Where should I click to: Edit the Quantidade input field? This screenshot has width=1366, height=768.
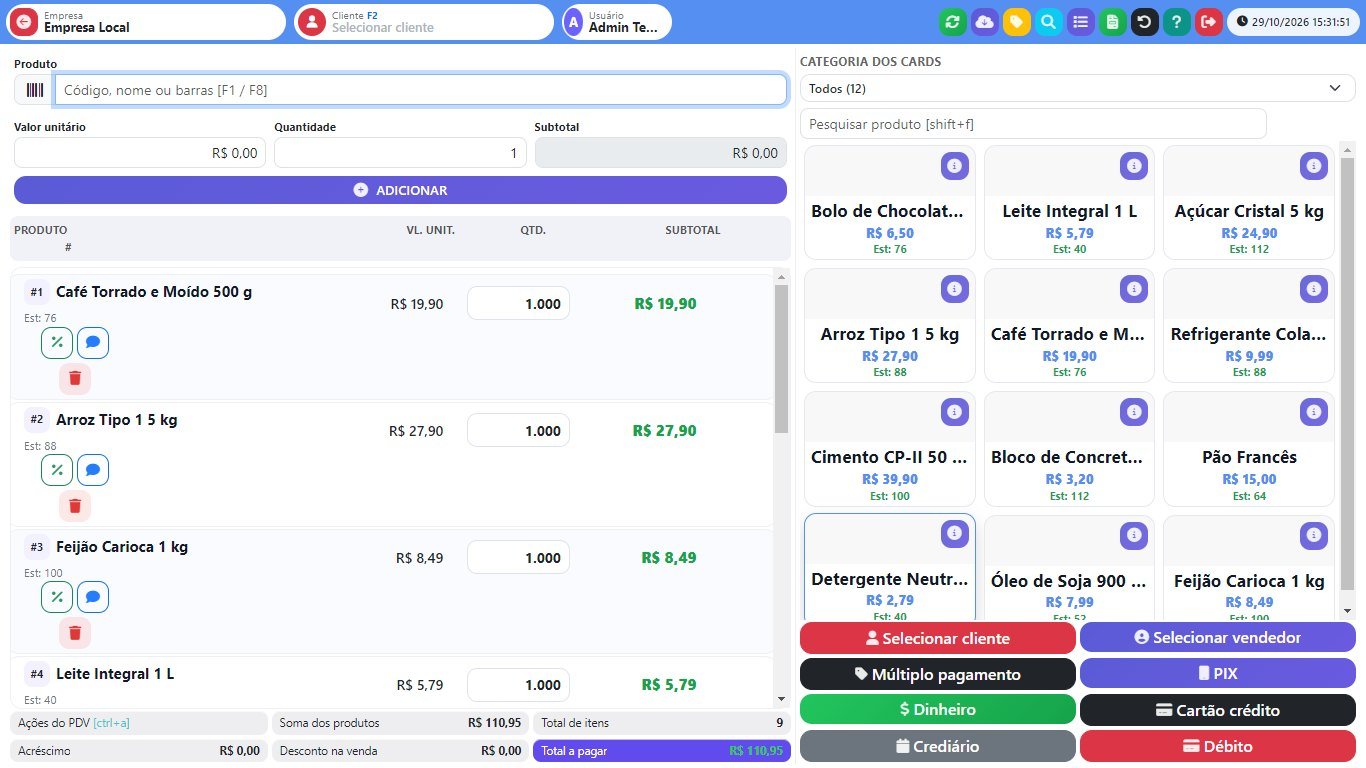[400, 153]
